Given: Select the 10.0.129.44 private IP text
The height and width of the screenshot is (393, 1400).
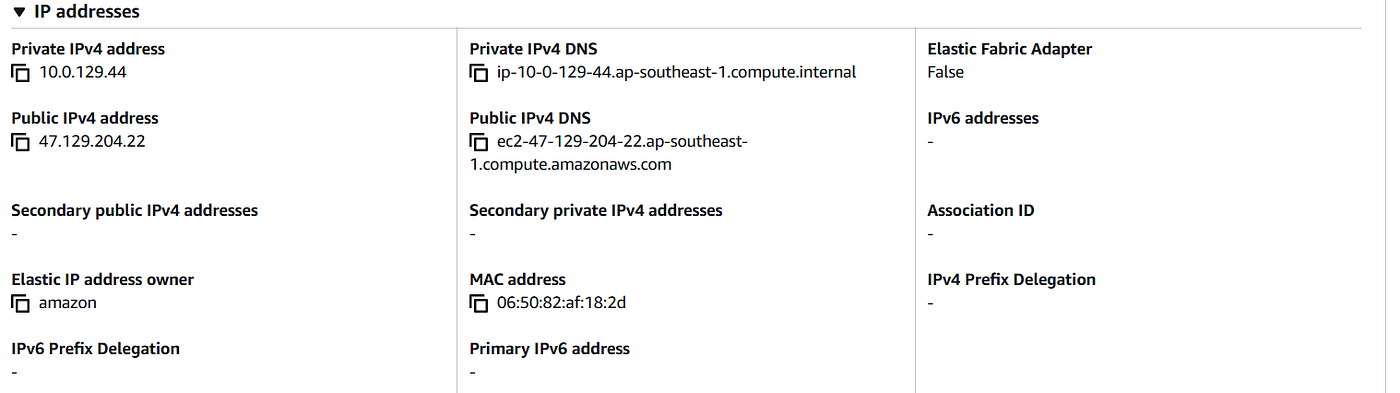Looking at the screenshot, I should point(82,72).
